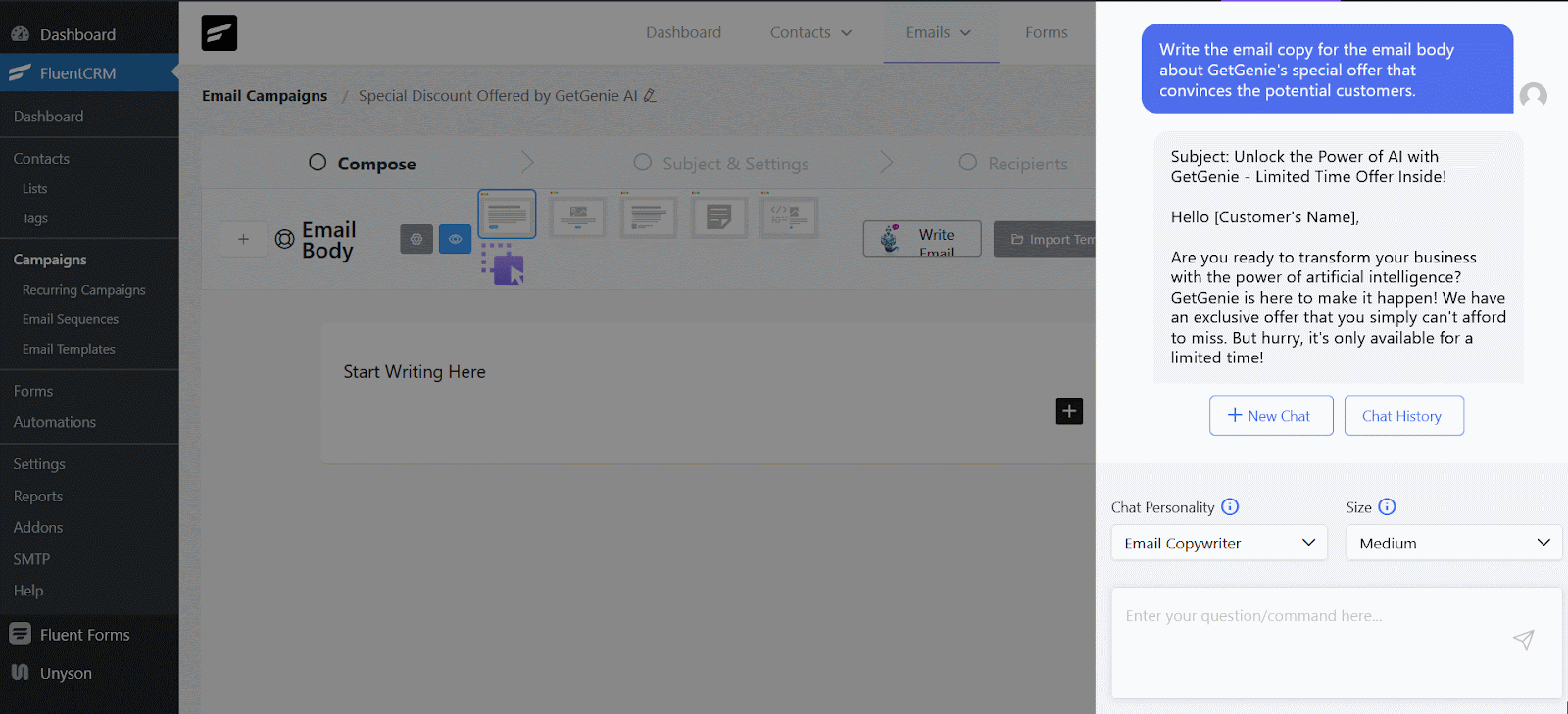Click the email body settings gear icon
This screenshot has height=714, width=1568.
click(416, 239)
